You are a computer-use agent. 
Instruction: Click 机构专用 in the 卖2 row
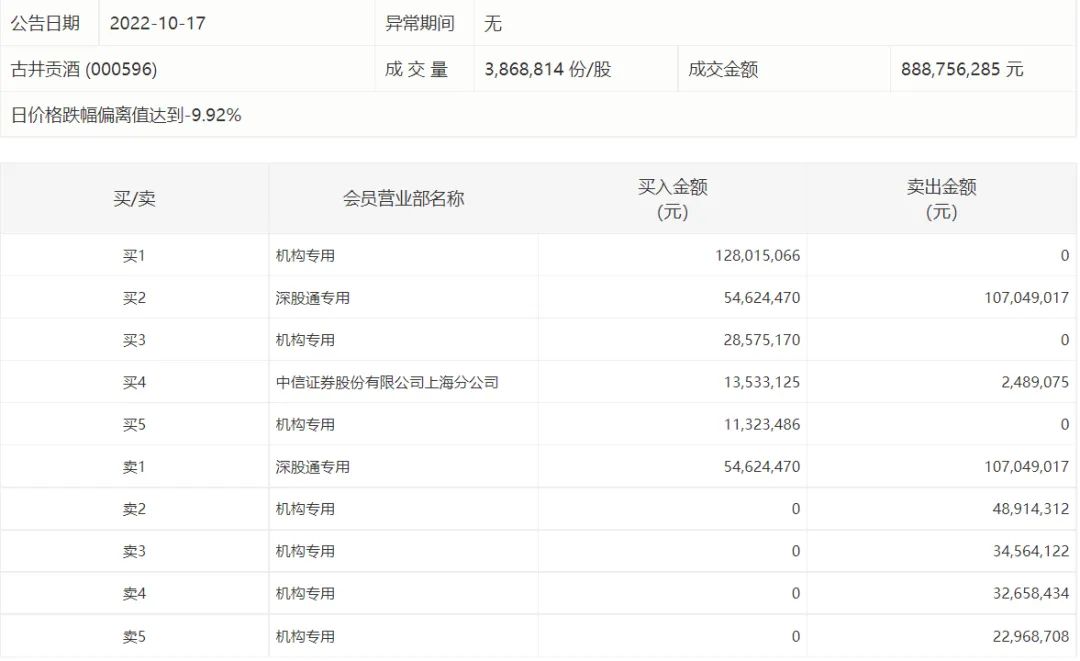305,509
